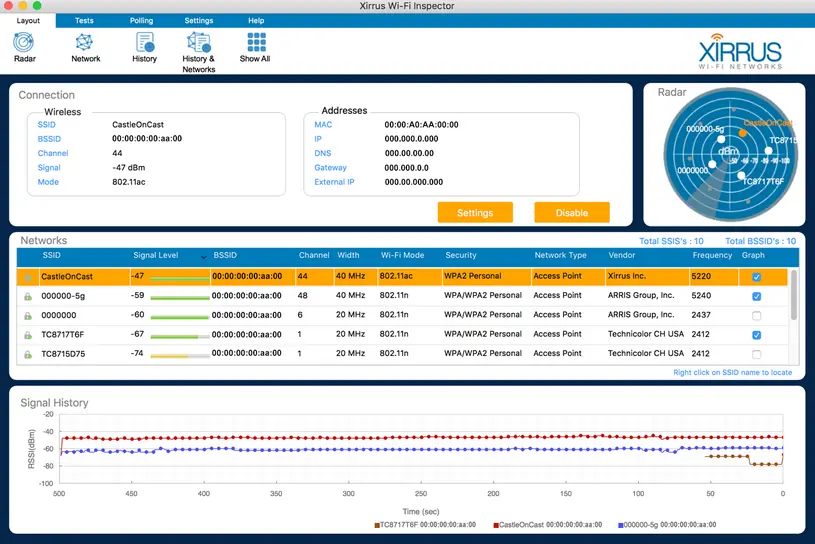Open the Radar layout icon
The image size is (815, 544).
click(x=24, y=43)
